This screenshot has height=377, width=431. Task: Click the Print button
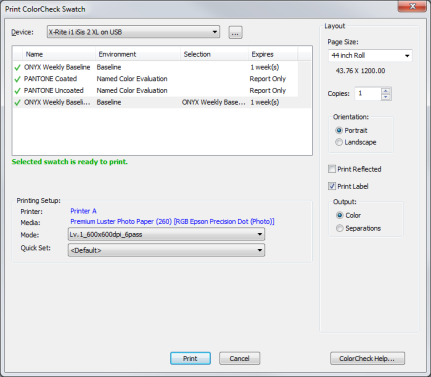[x=190, y=358]
